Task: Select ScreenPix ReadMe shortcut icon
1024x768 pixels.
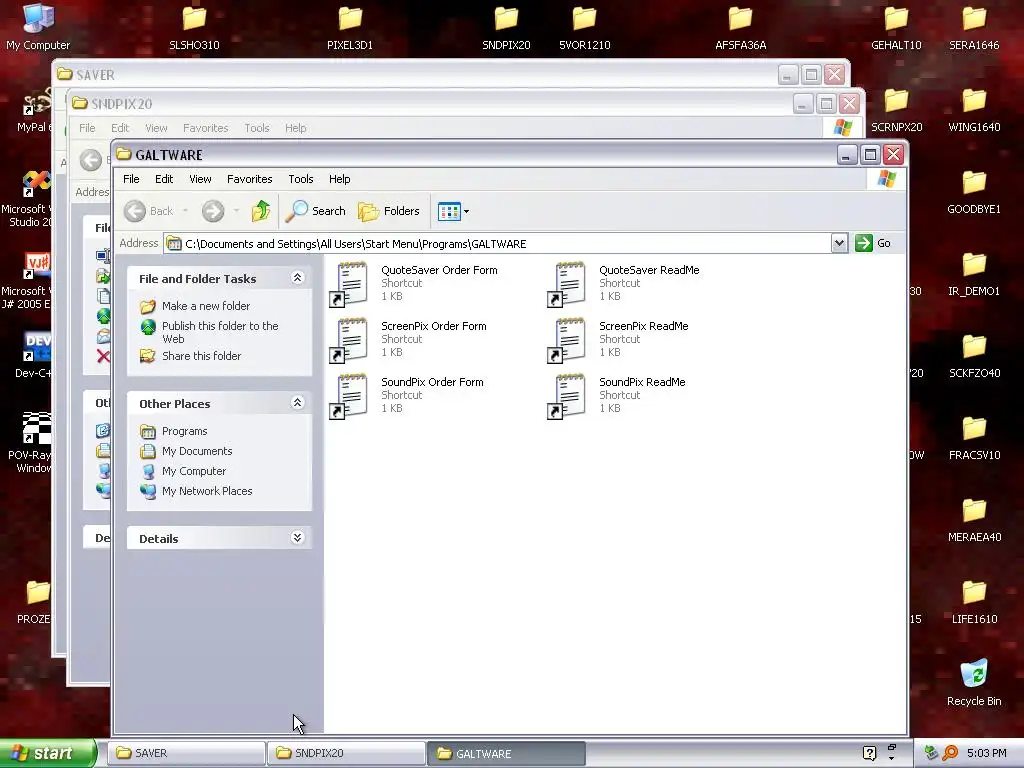Action: pos(566,340)
